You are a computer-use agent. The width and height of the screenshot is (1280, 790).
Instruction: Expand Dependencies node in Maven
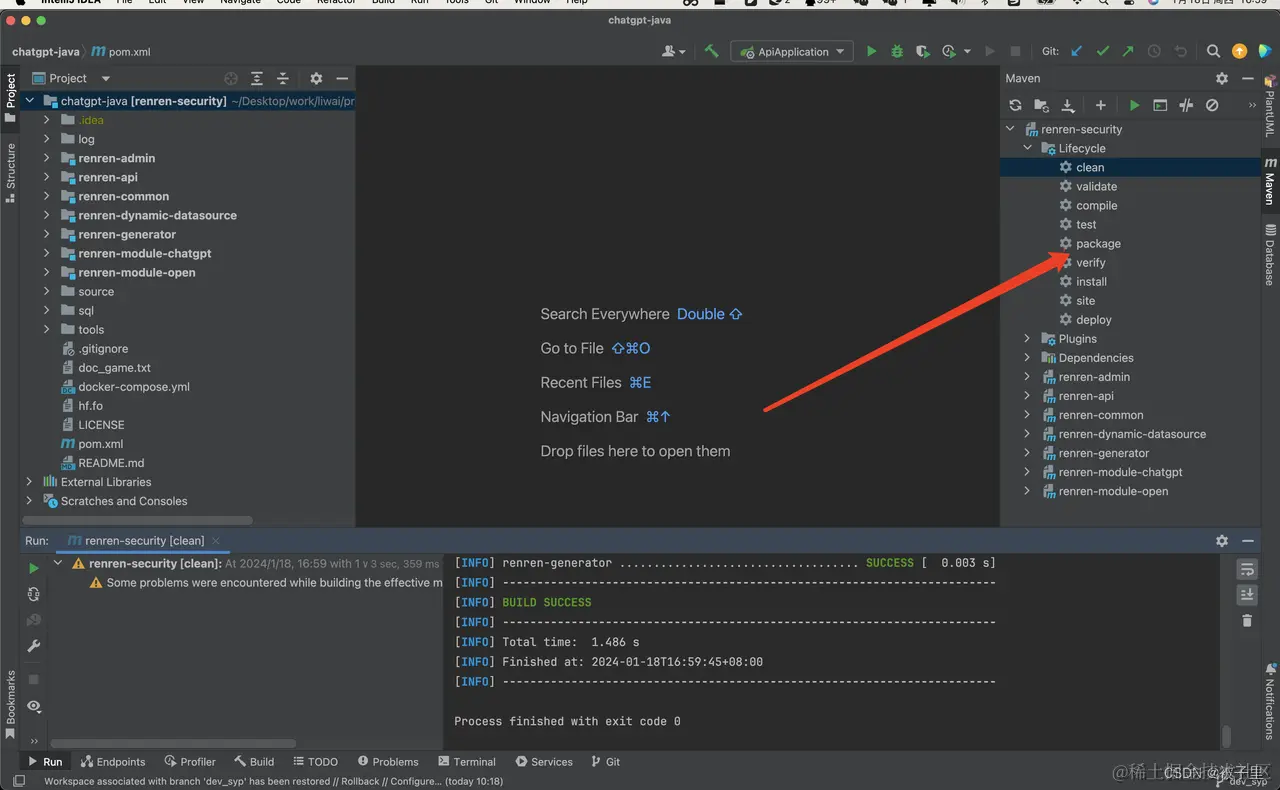[x=1027, y=358]
